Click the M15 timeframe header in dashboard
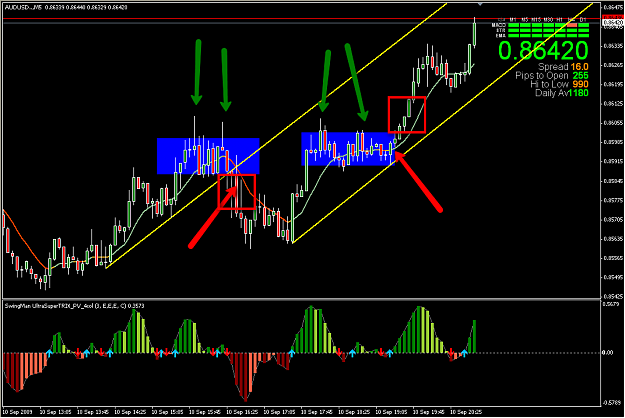Image resolution: width=625 pixels, height=418 pixels. pos(536,20)
